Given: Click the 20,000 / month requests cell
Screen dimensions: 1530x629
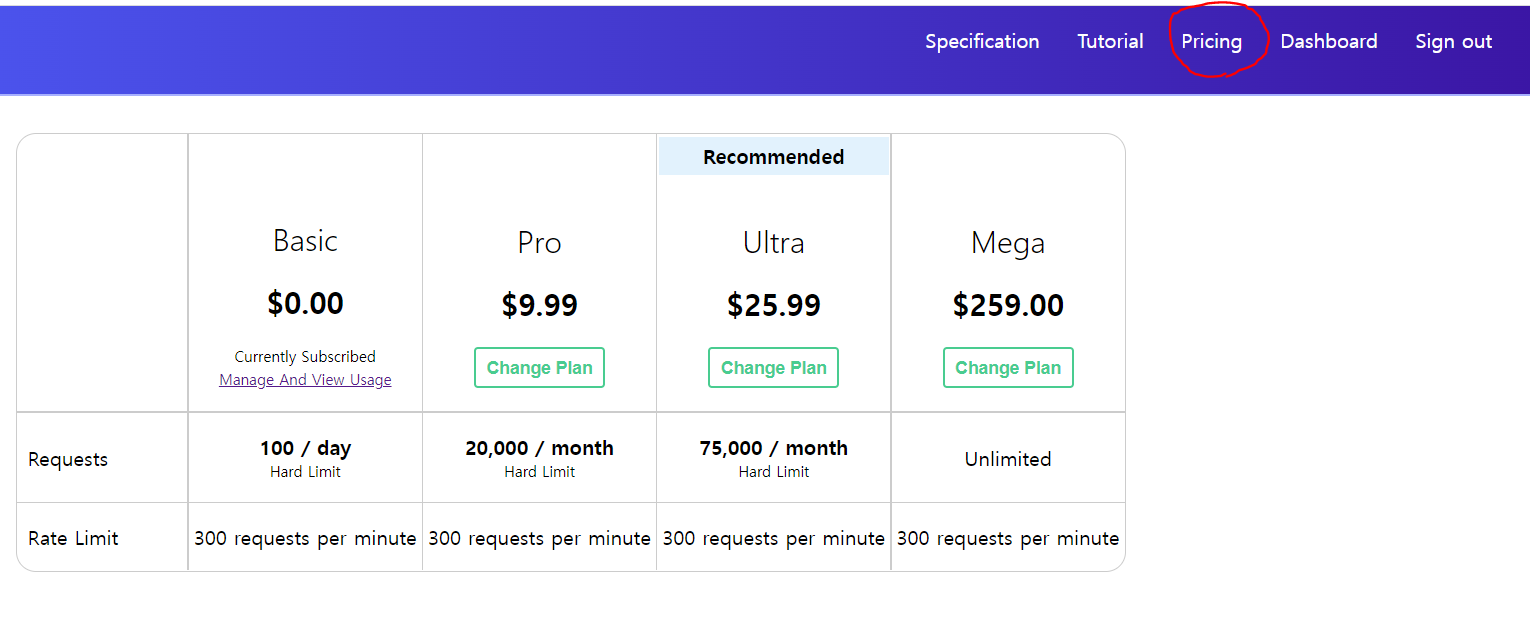Looking at the screenshot, I should point(540,458).
